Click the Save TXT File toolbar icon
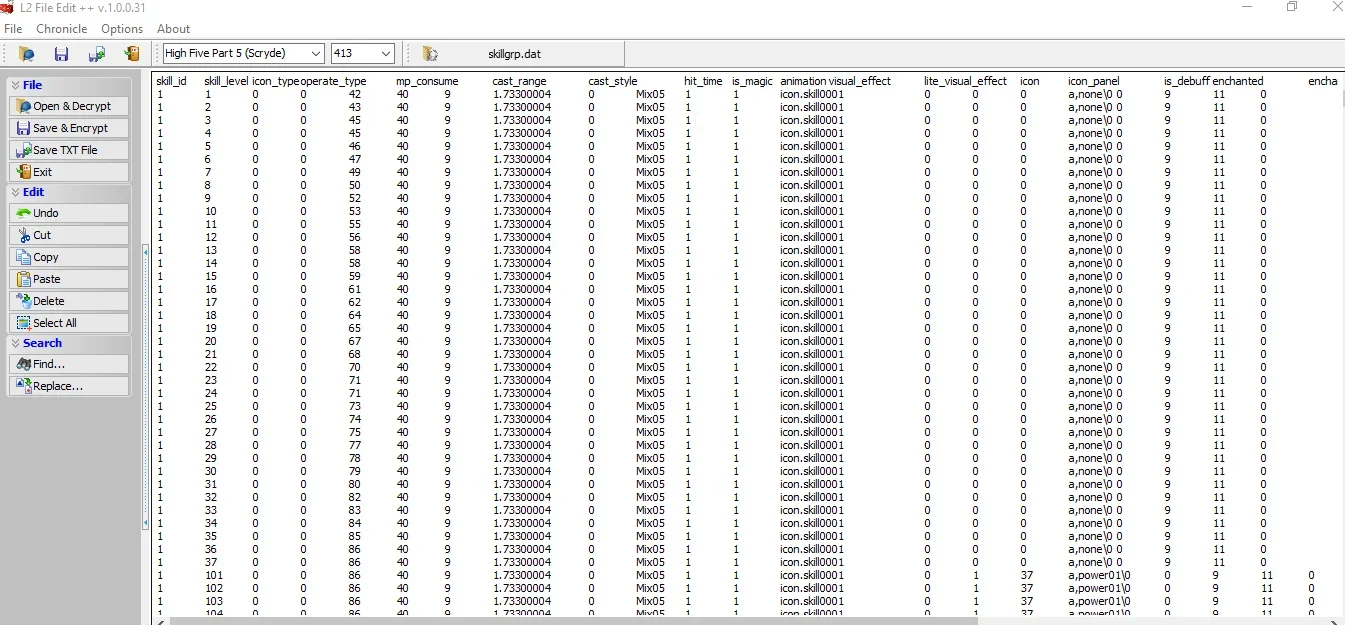The width and height of the screenshot is (1345, 625). 96,54
